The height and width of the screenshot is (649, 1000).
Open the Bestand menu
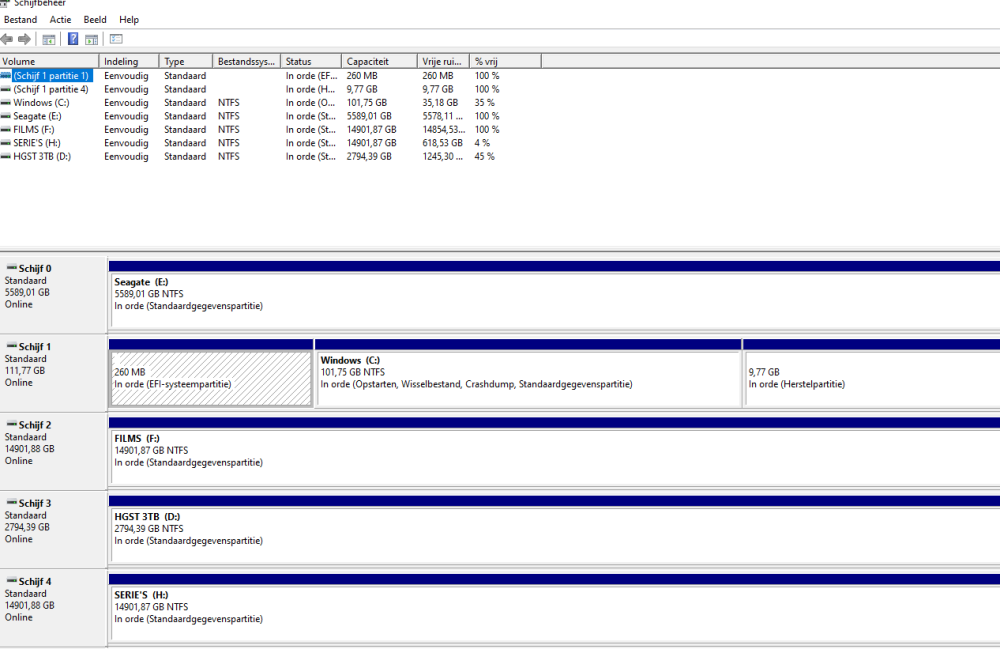click(20, 20)
